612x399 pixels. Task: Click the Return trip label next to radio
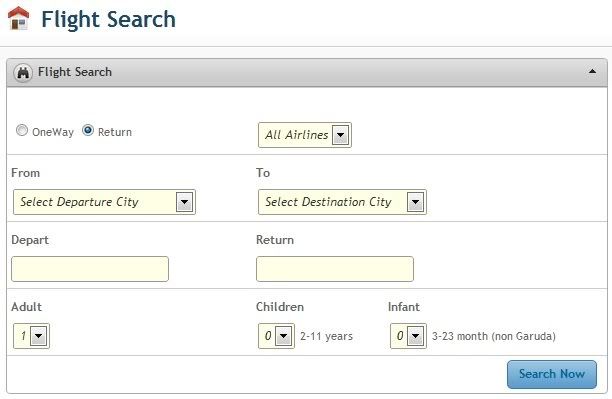point(115,132)
